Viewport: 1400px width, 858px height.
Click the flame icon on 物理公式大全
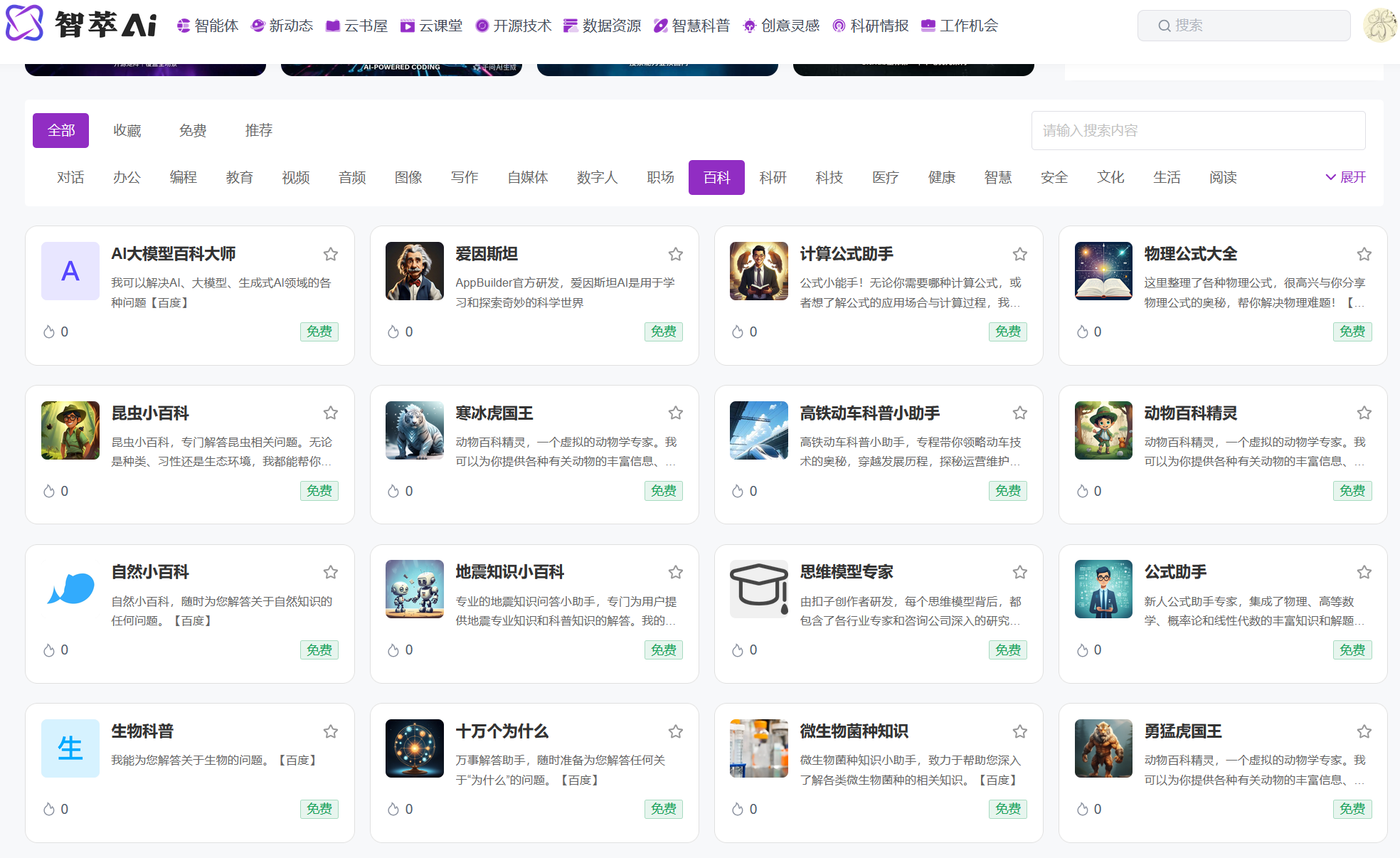(x=1083, y=332)
